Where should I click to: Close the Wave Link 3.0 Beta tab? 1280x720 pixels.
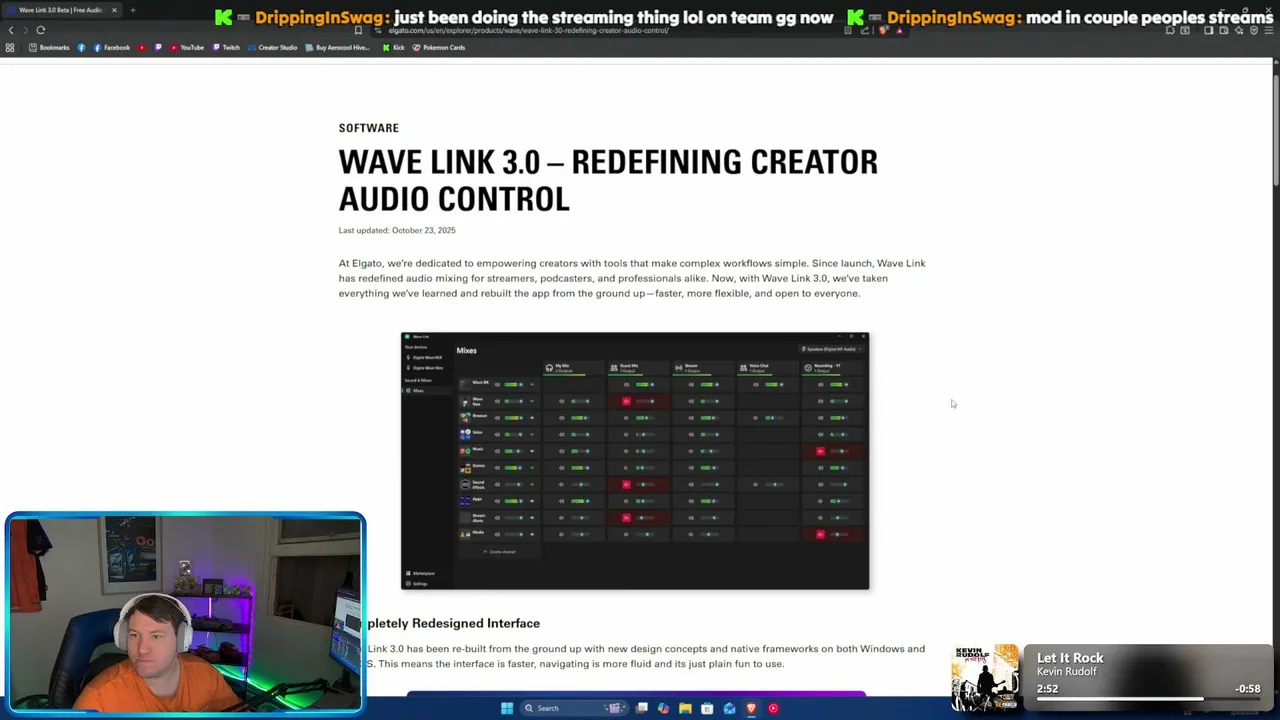114,10
